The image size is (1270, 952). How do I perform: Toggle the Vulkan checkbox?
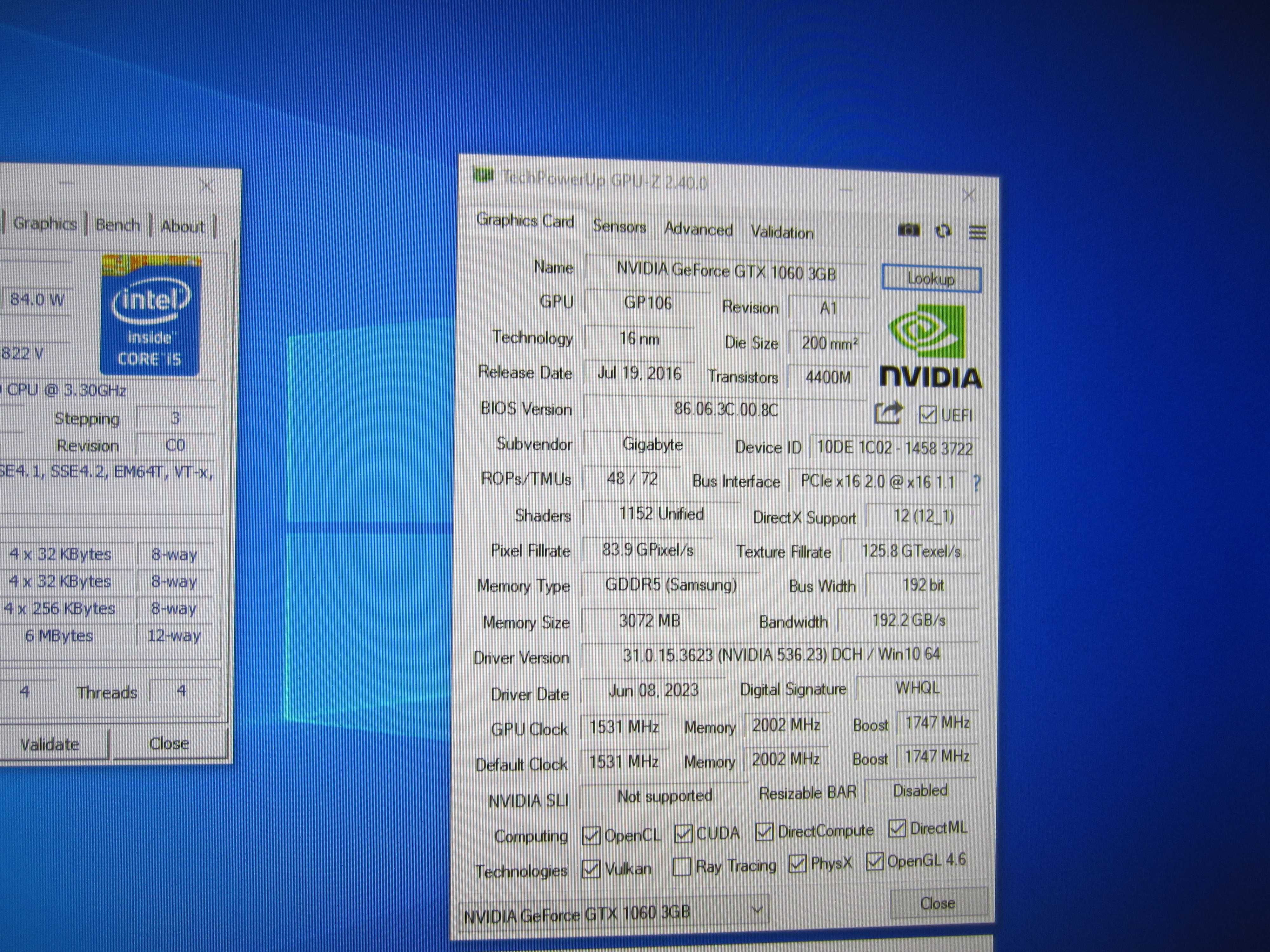(591, 869)
